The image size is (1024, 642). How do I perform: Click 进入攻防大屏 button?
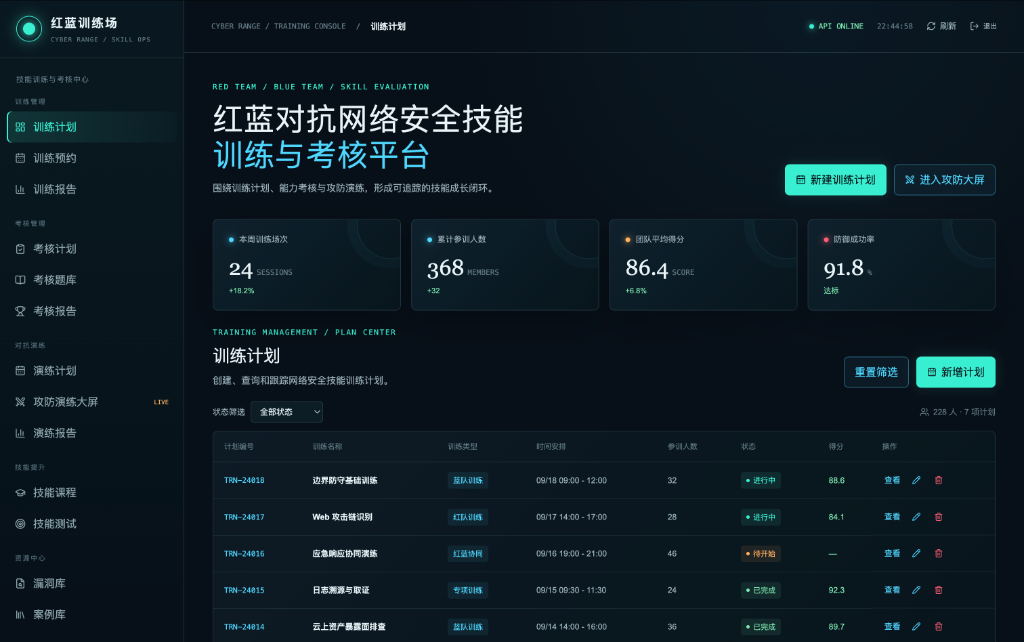click(944, 180)
